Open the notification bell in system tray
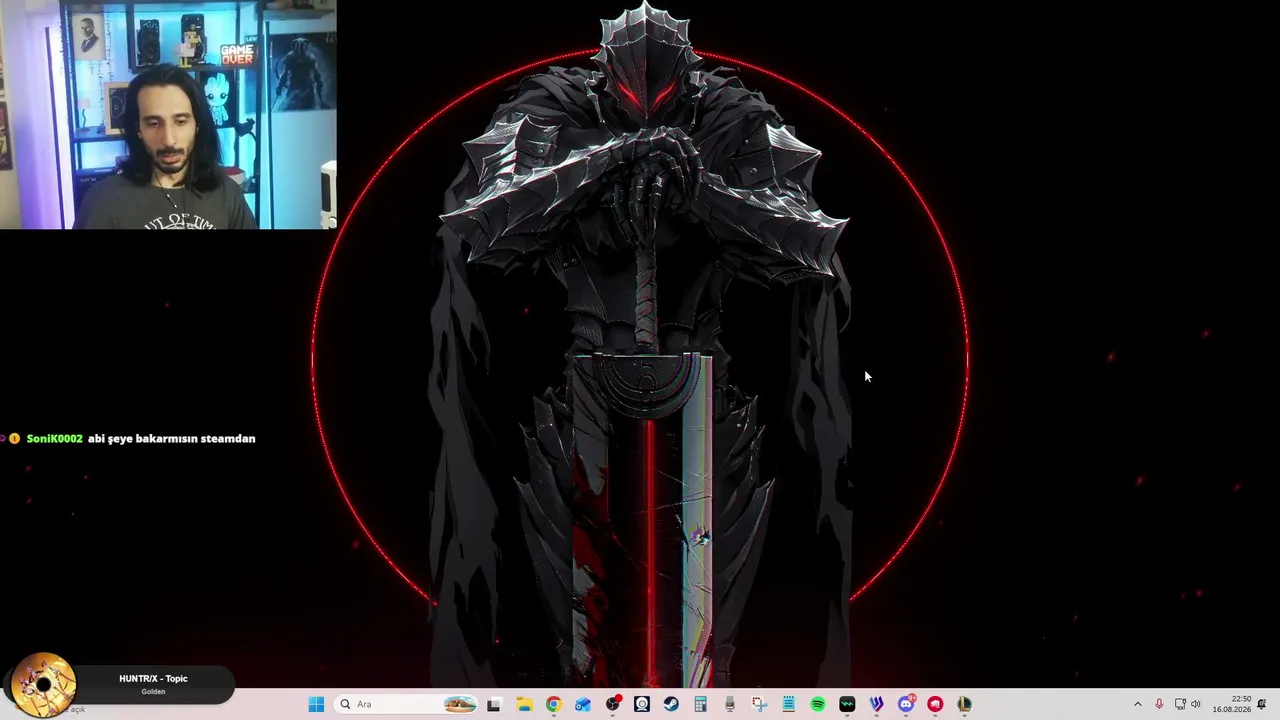 point(1262,704)
